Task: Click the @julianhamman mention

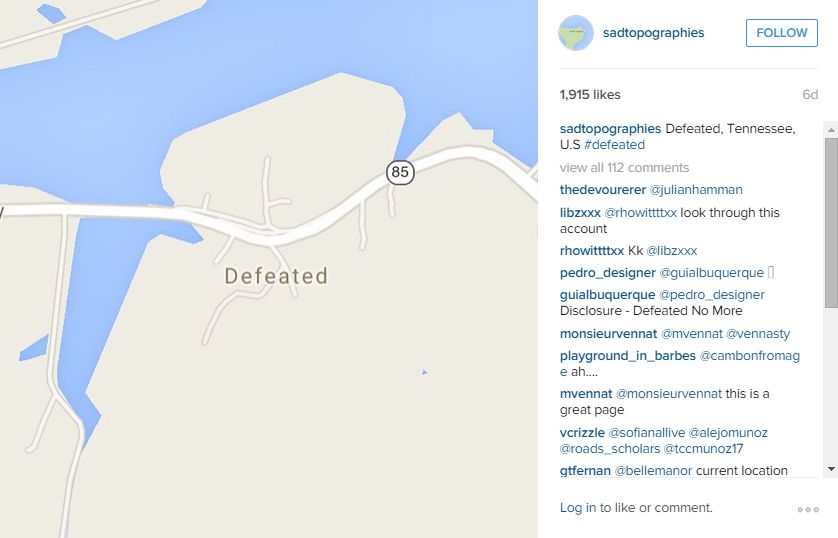Action: 696,190
